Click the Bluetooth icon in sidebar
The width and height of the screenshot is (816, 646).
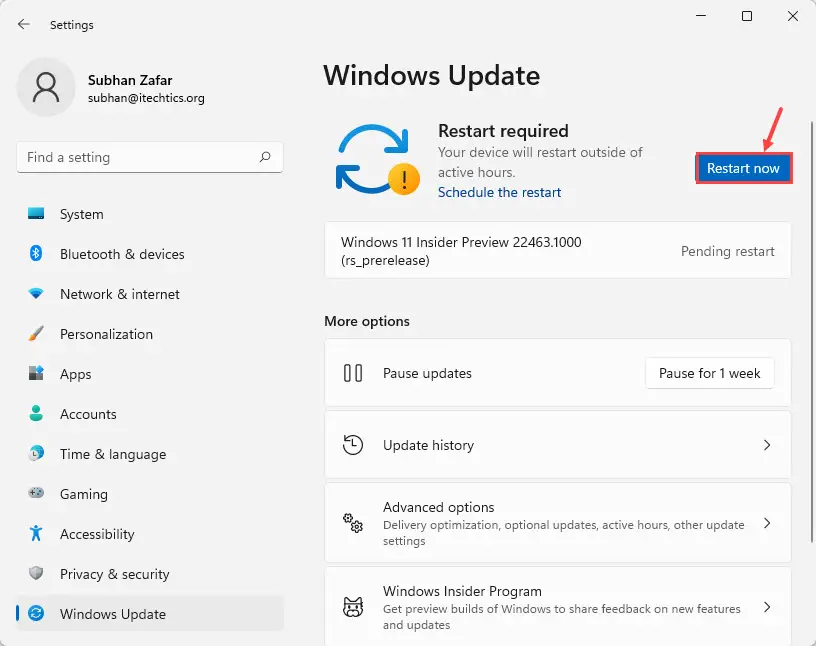[36, 254]
